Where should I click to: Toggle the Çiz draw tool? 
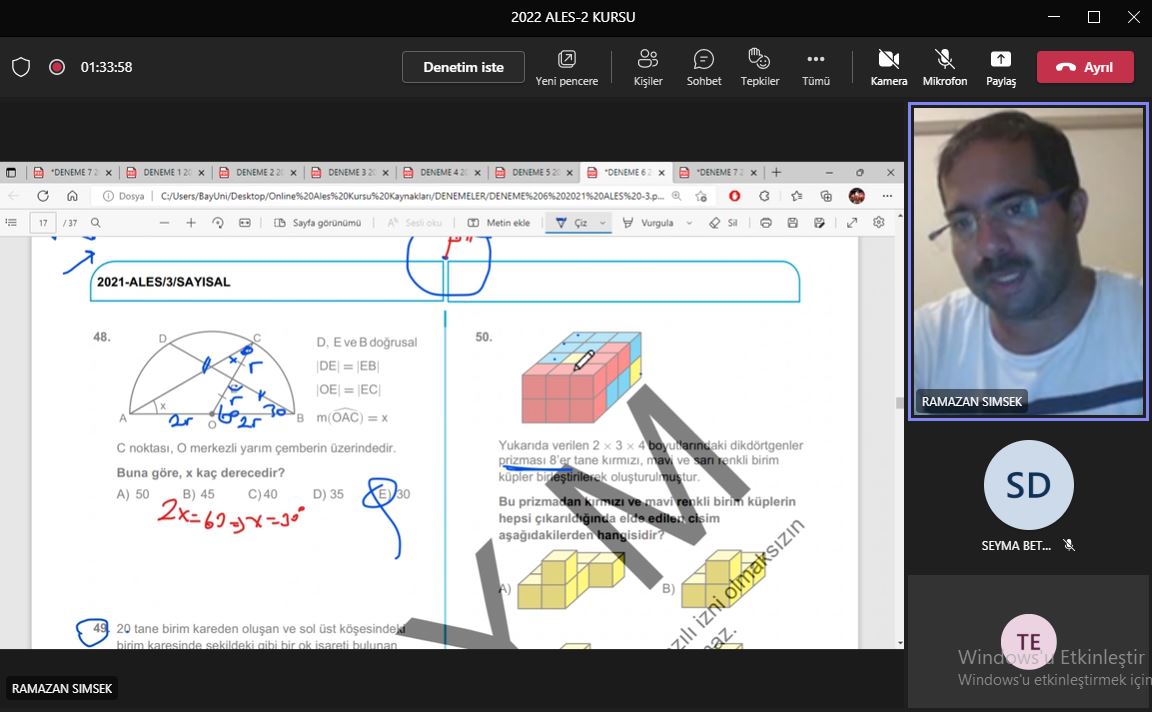click(571, 223)
